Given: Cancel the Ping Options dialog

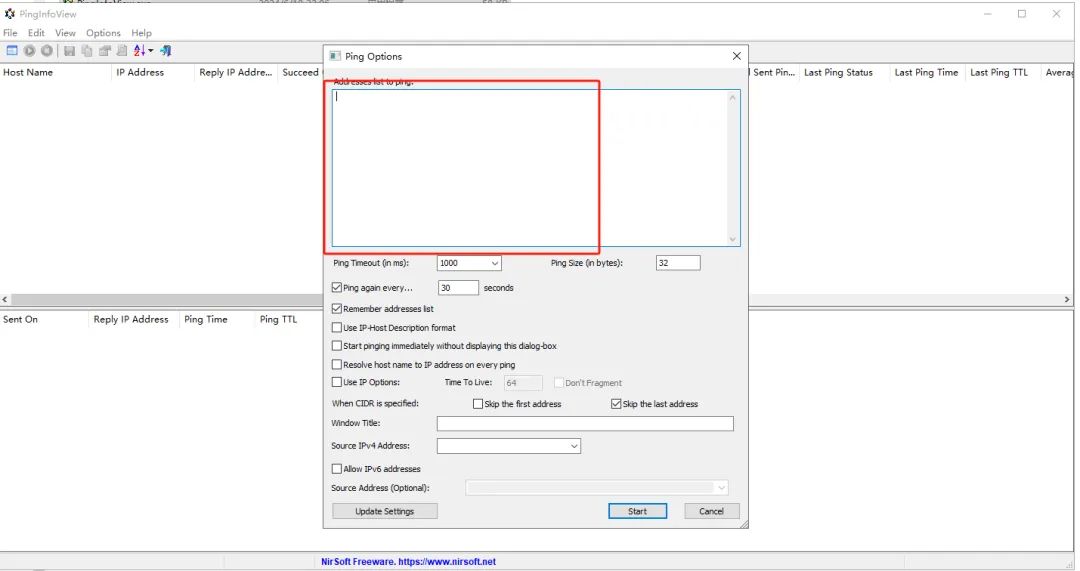Looking at the screenshot, I should [712, 511].
